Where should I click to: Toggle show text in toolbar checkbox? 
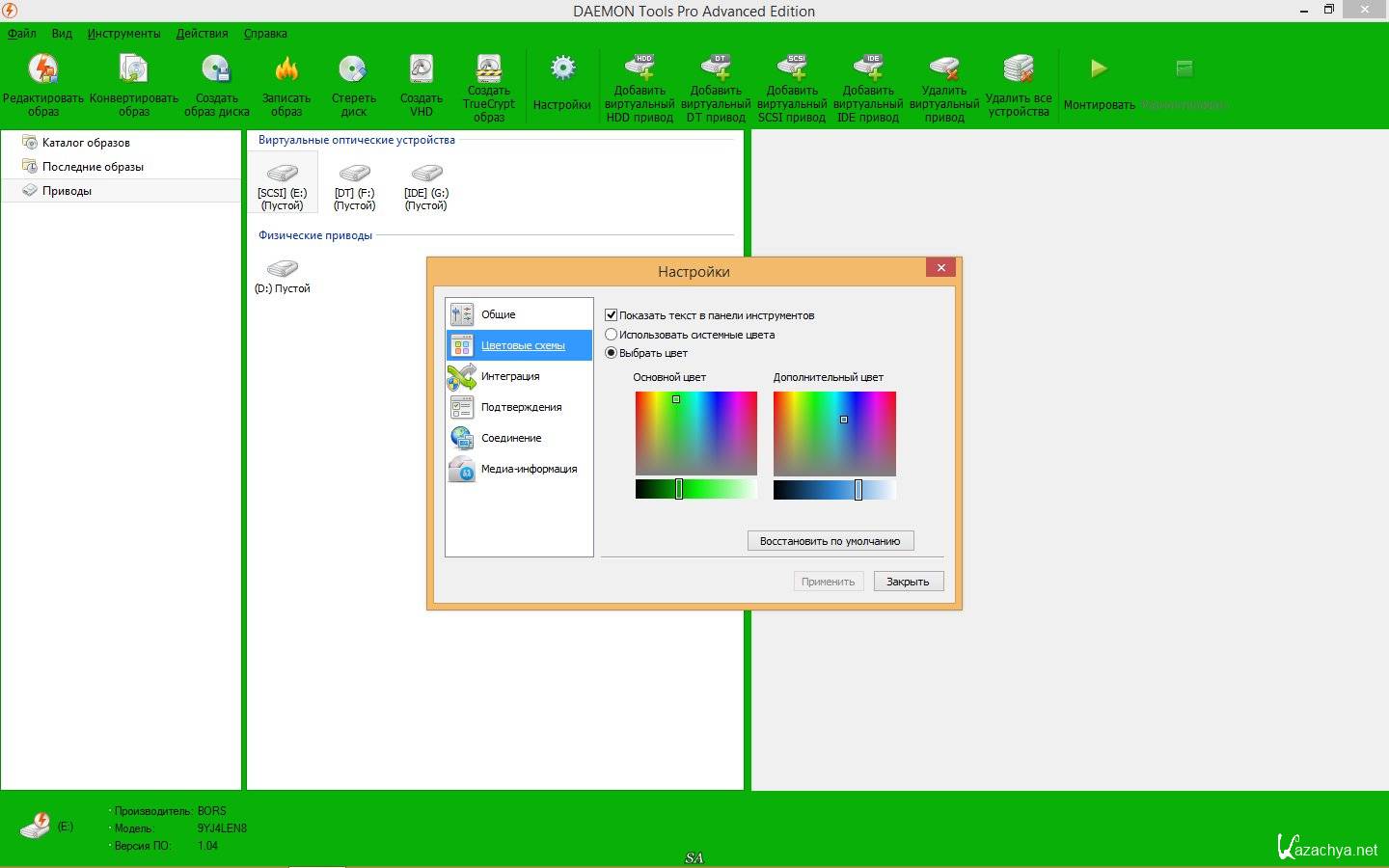(x=611, y=315)
